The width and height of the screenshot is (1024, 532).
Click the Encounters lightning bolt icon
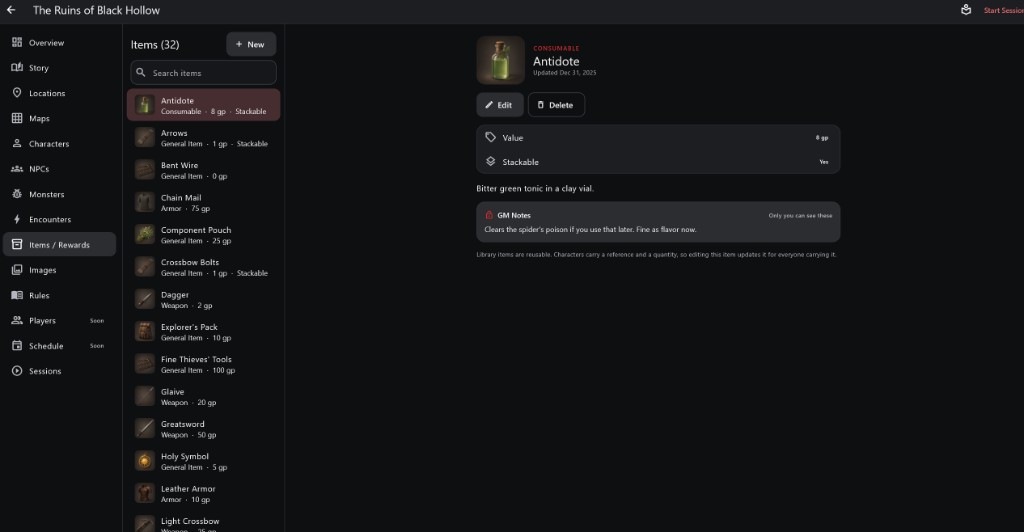coord(17,219)
